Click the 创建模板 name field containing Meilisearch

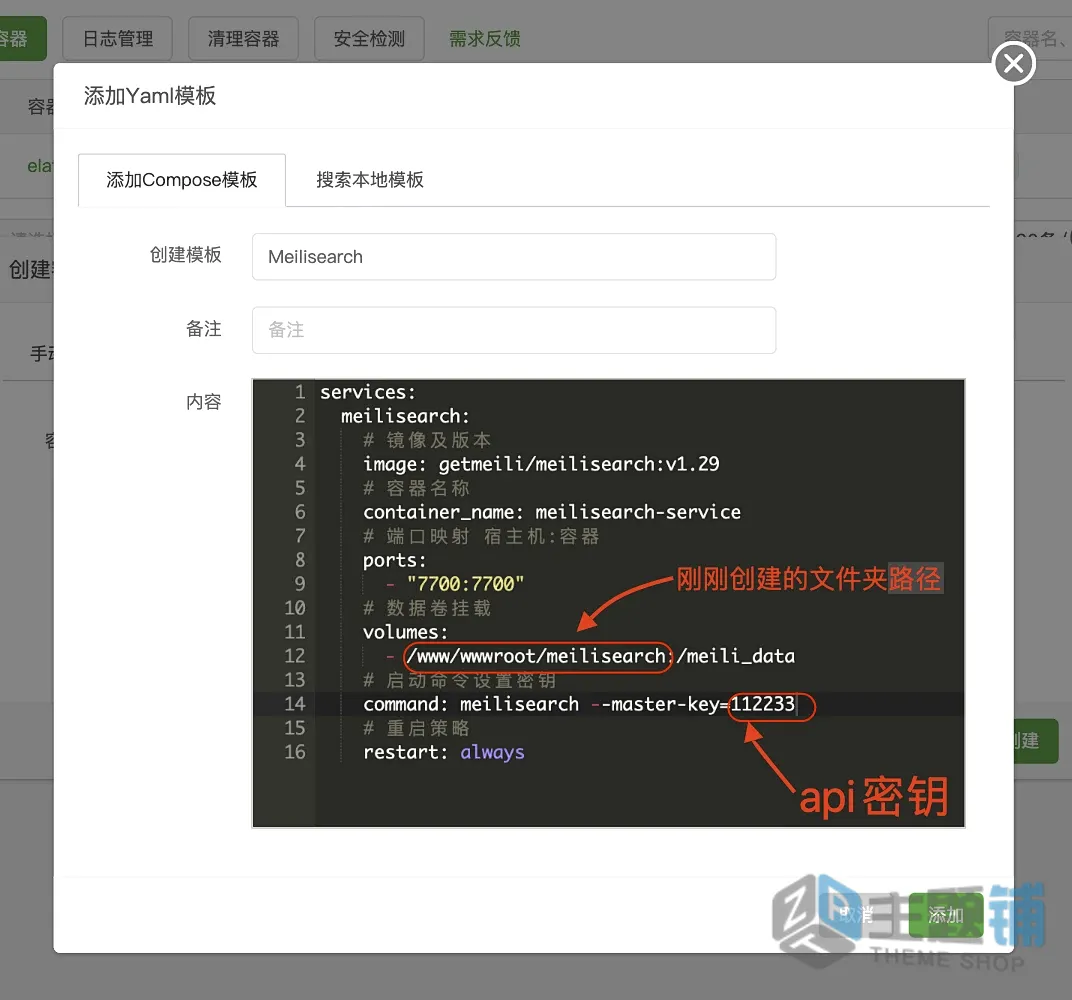point(514,257)
